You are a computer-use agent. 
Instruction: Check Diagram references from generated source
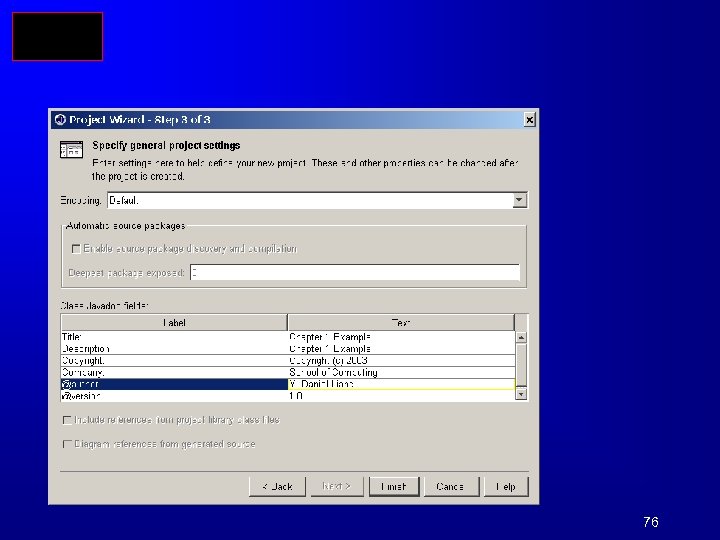pos(67,444)
